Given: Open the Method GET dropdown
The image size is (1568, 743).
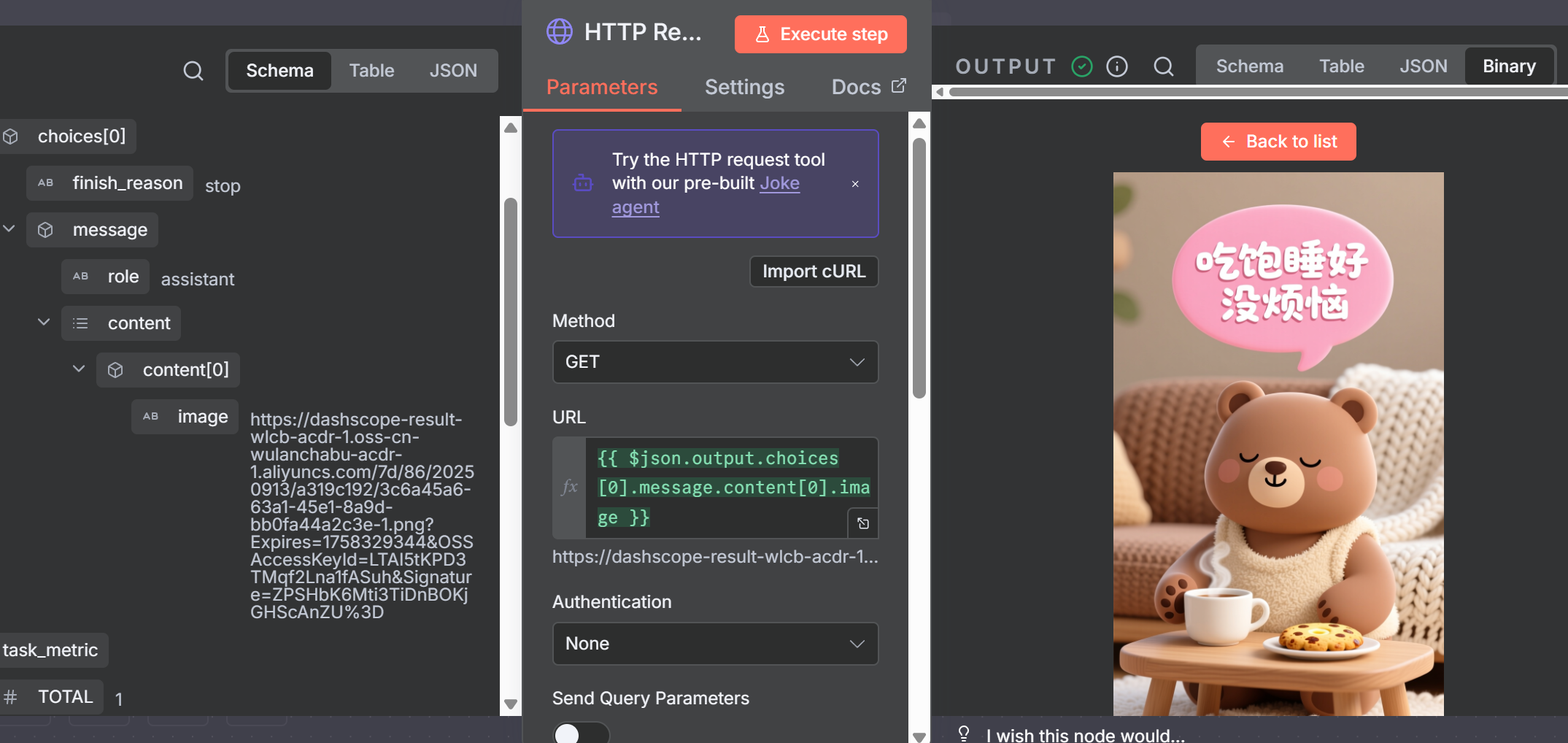Looking at the screenshot, I should pyautogui.click(x=715, y=362).
